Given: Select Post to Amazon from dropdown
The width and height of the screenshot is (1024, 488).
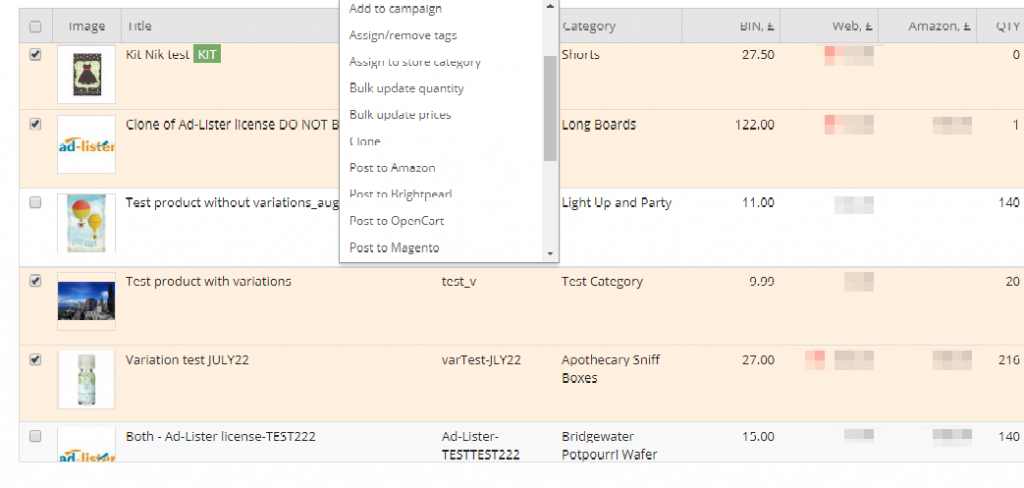Looking at the screenshot, I should click(x=392, y=168).
